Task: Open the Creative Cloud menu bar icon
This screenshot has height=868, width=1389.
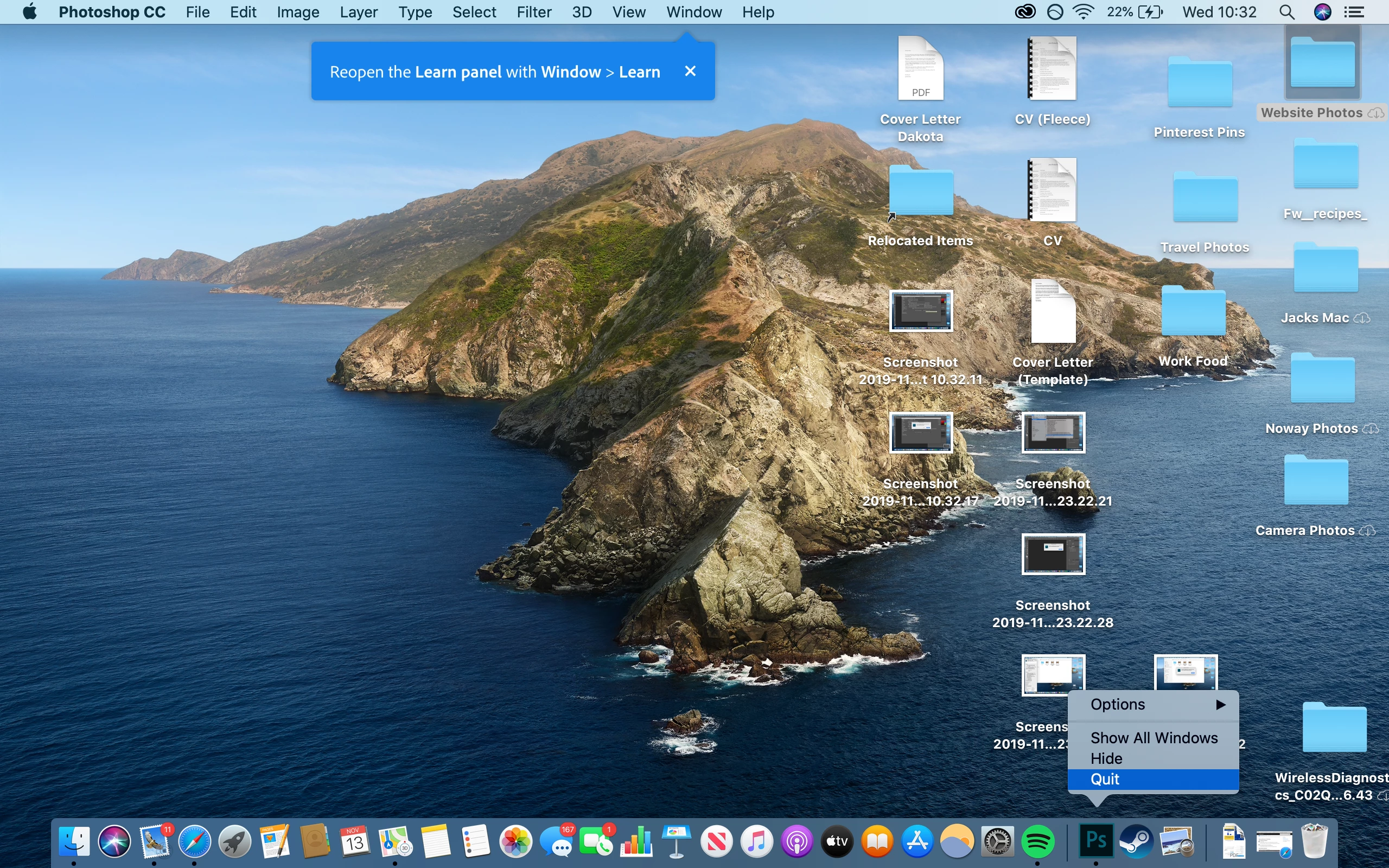Action: point(1025,12)
